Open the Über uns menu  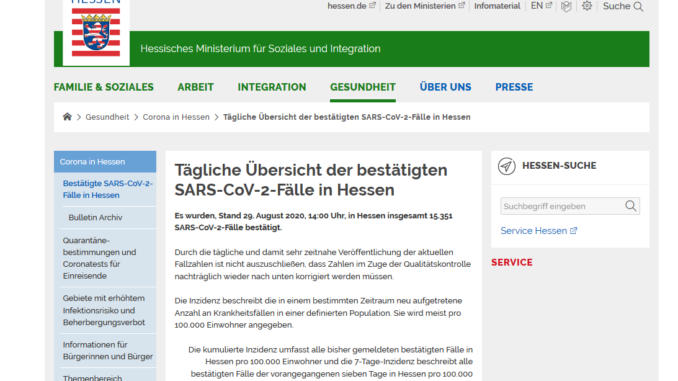[x=445, y=87]
